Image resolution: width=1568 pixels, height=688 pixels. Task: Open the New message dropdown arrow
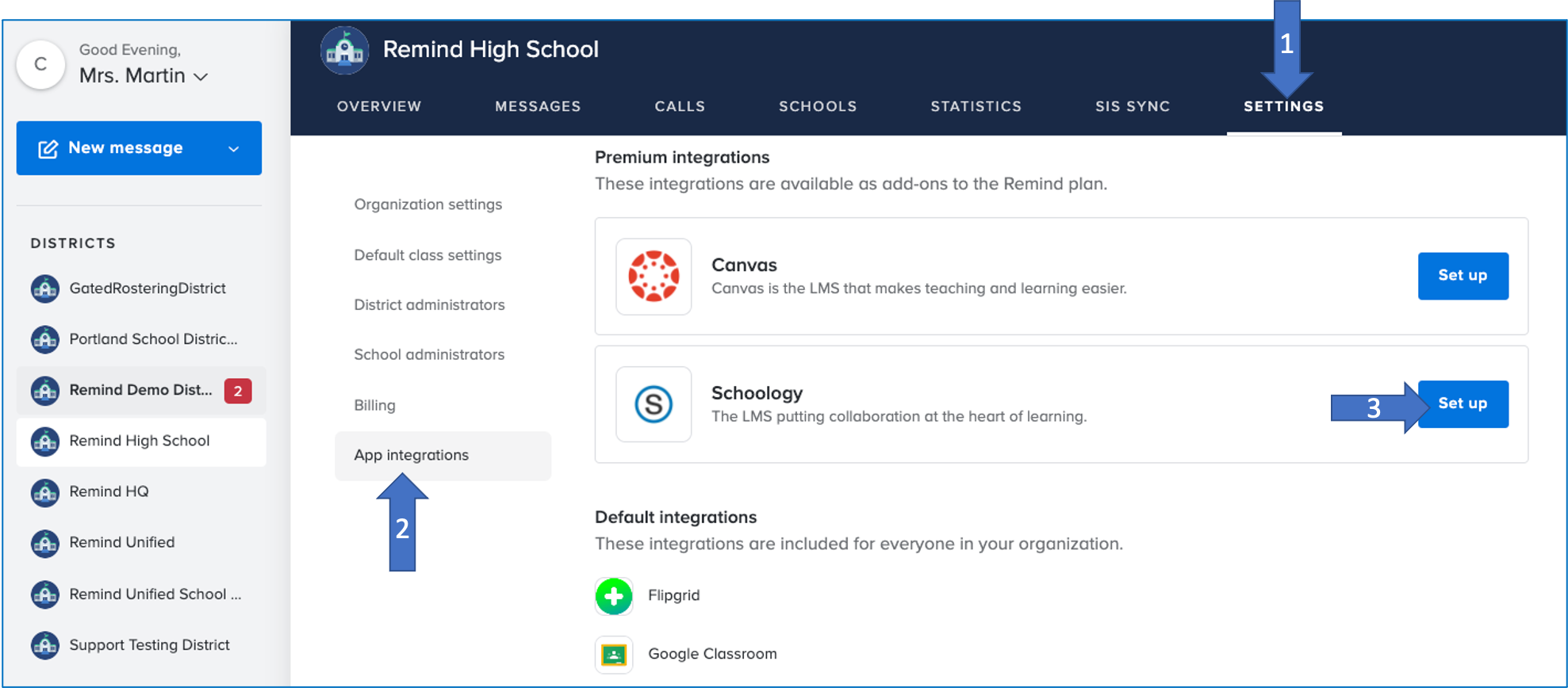[233, 149]
